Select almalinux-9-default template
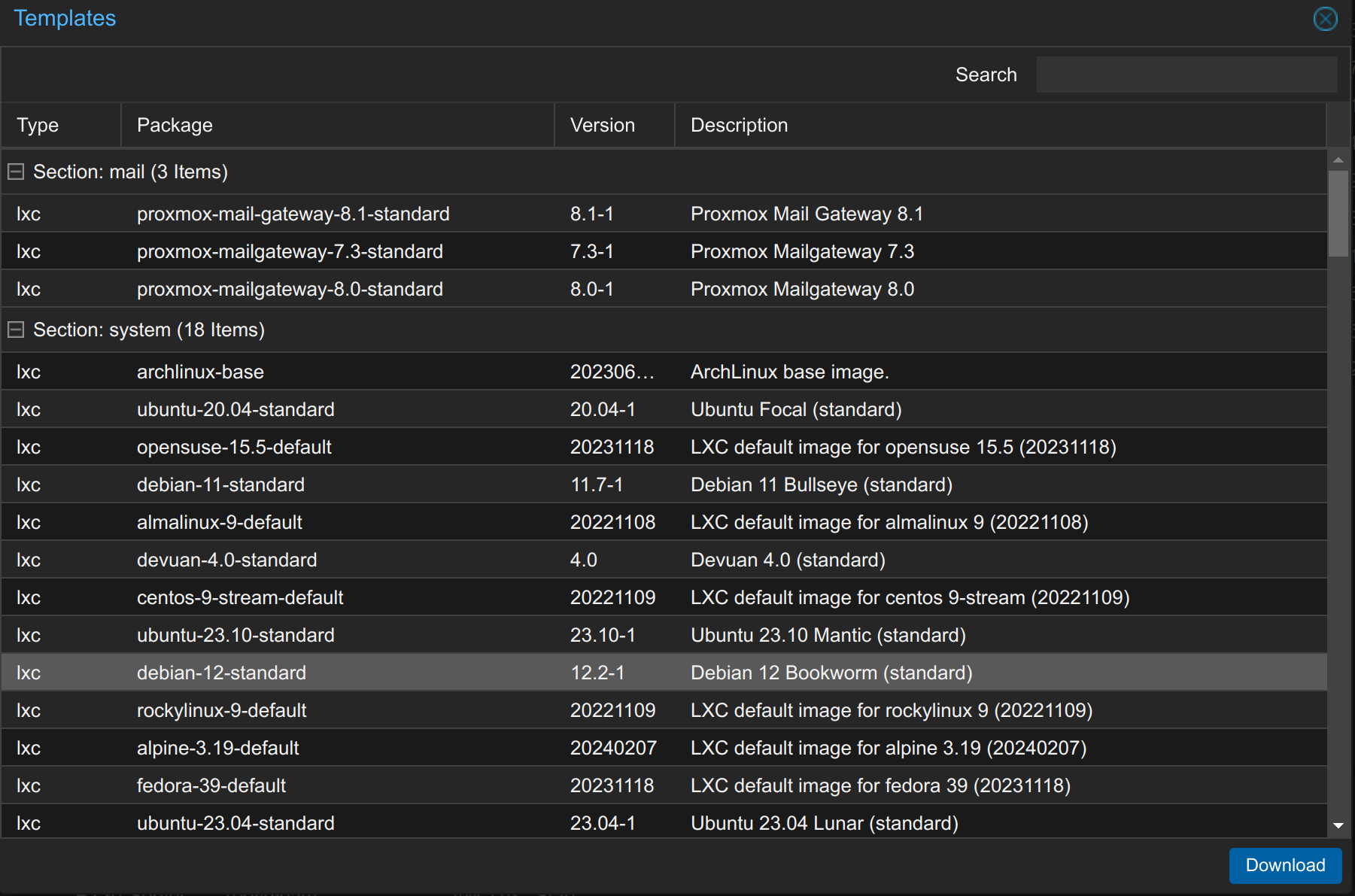The width and height of the screenshot is (1355, 896). coord(664,522)
